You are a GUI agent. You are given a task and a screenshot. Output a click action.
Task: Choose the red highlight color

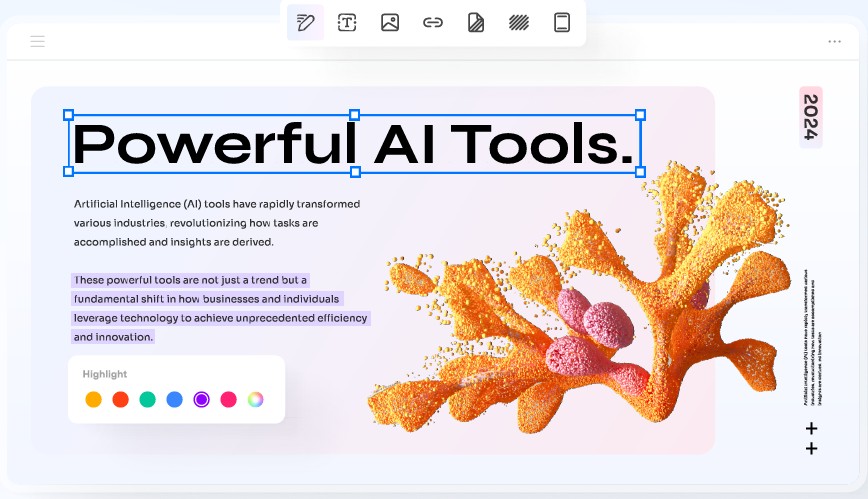coord(120,399)
